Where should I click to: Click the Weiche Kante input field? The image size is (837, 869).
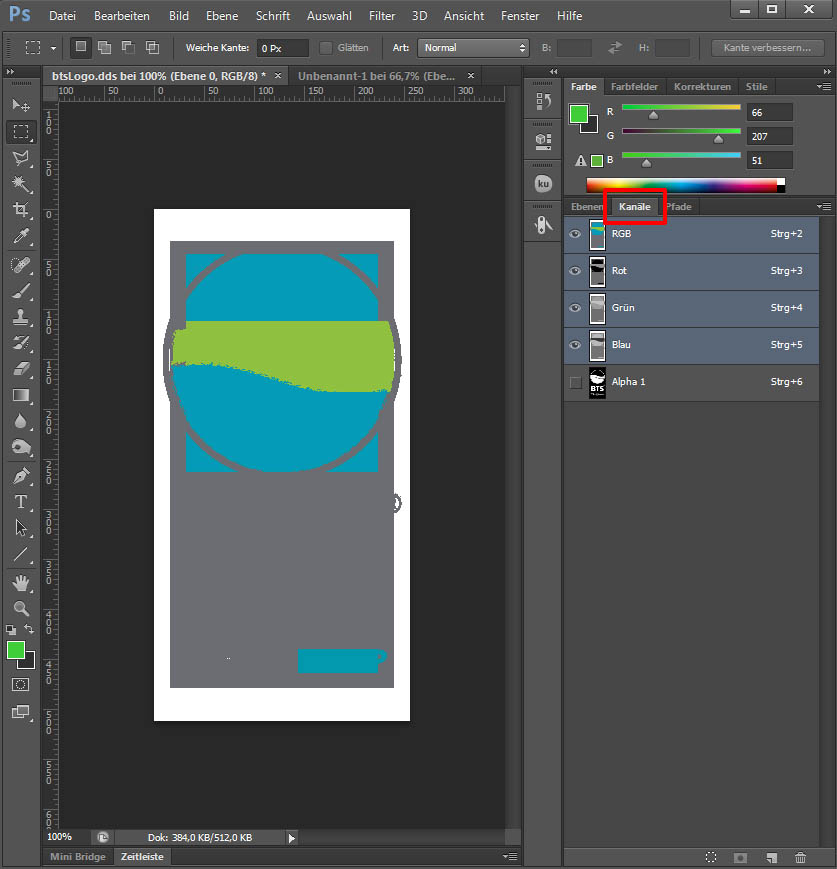[282, 48]
